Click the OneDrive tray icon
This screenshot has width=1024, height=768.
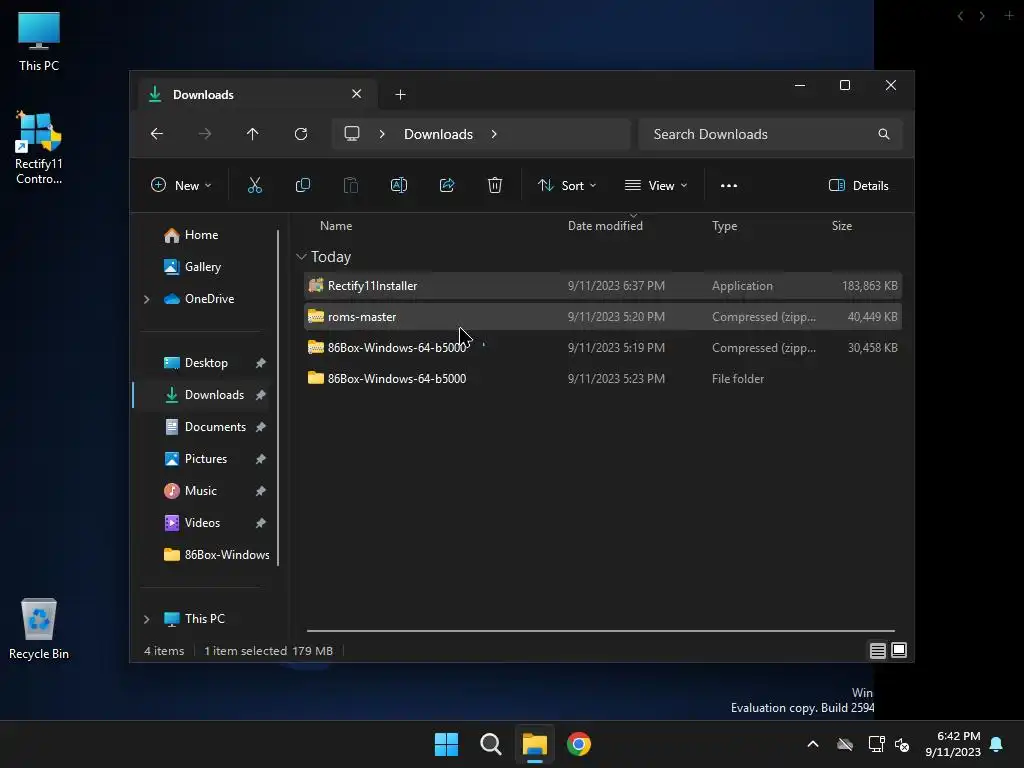(845, 744)
